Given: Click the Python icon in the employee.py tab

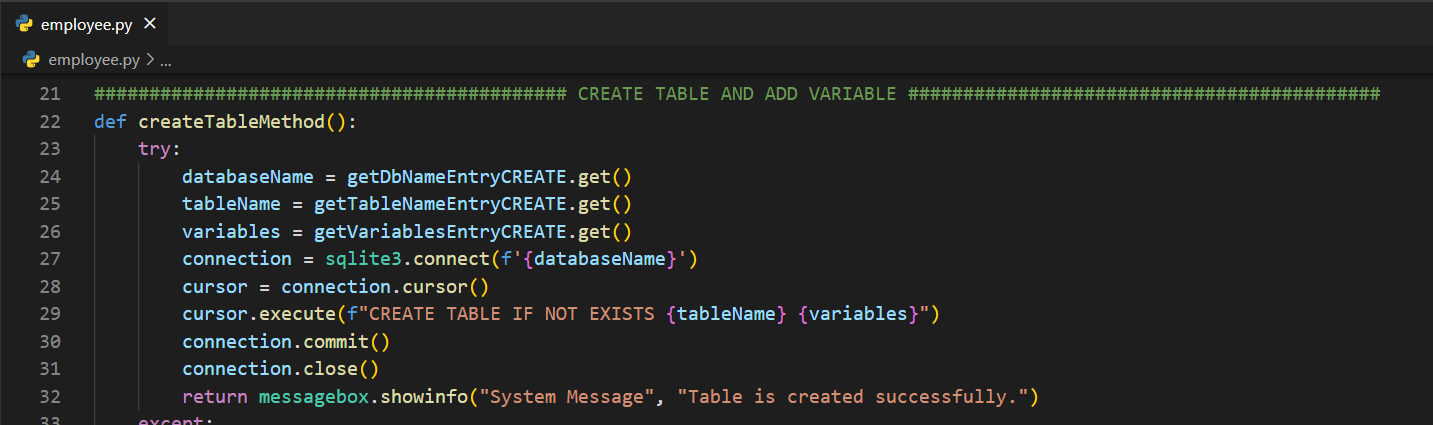Looking at the screenshot, I should (25, 24).
